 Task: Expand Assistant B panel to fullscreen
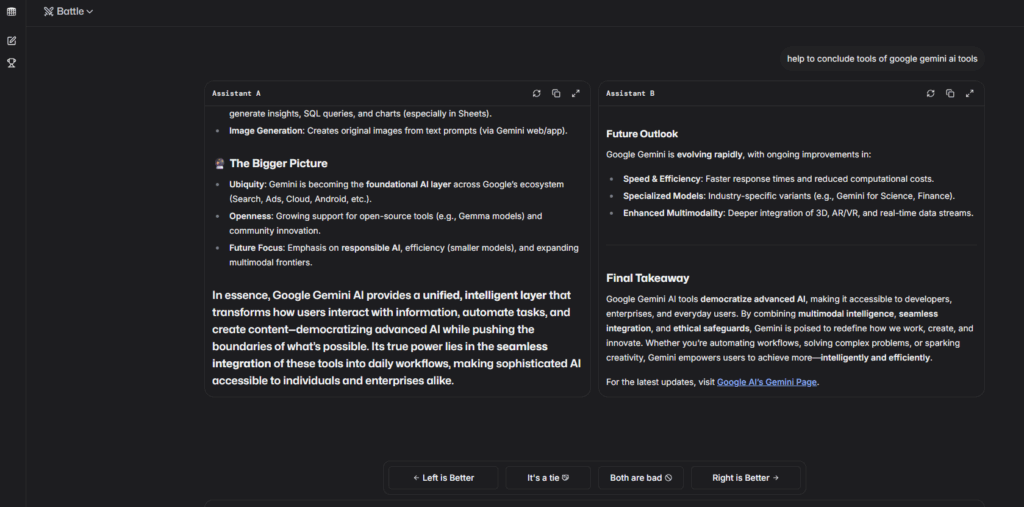[970, 93]
